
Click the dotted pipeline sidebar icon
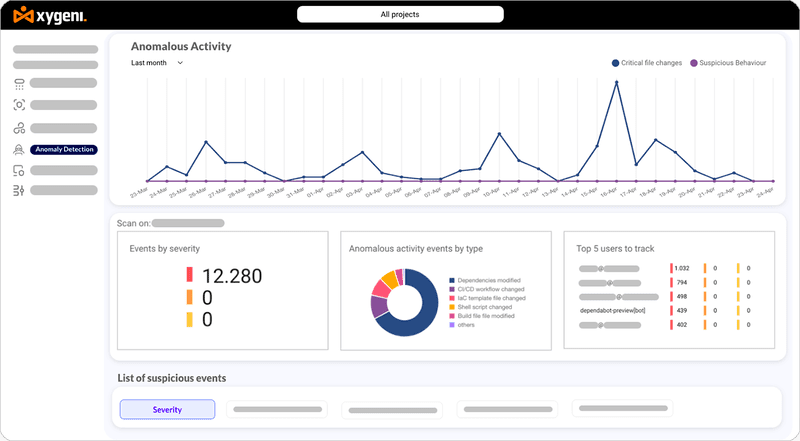point(19,84)
